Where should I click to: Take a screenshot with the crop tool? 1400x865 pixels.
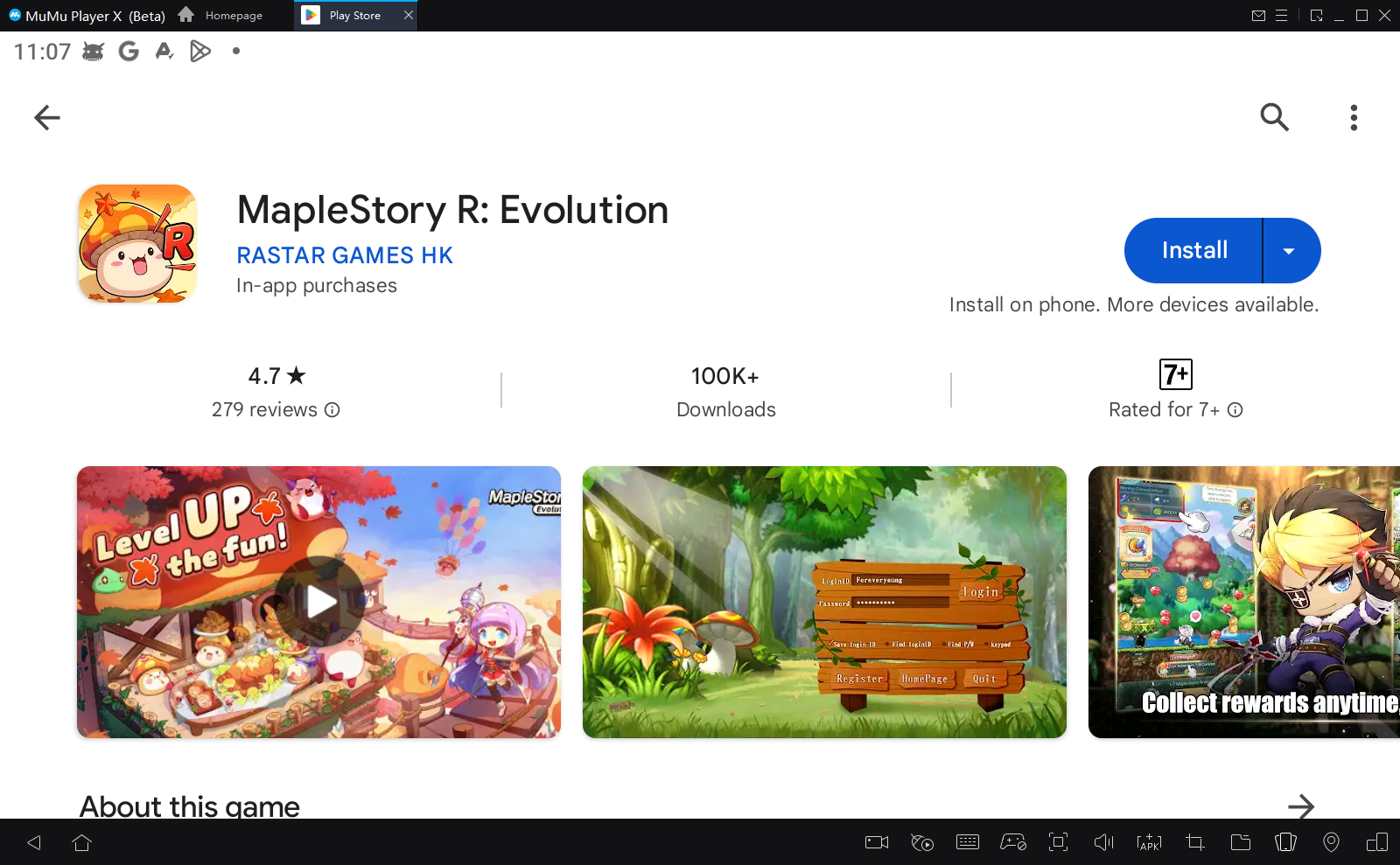point(1194,842)
